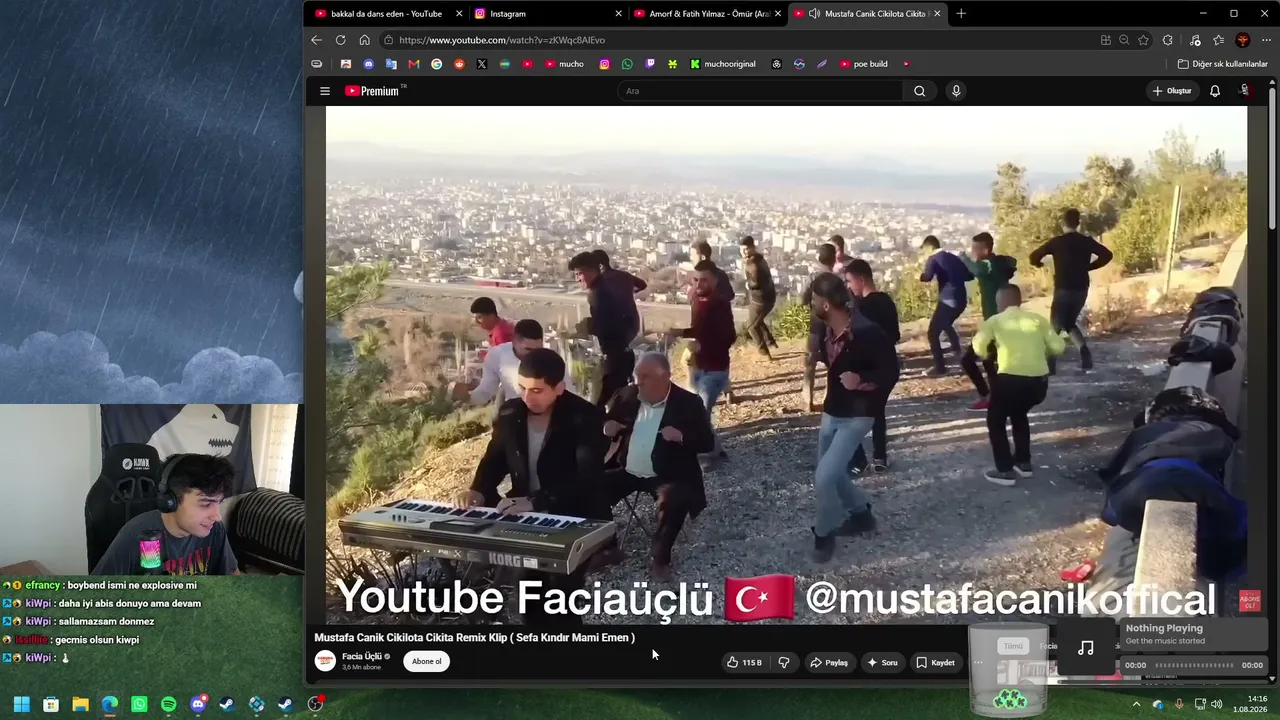This screenshot has height=720, width=1280.
Task: Select the chat message 'gecmis olsun kiwpi'
Action: [97, 640]
